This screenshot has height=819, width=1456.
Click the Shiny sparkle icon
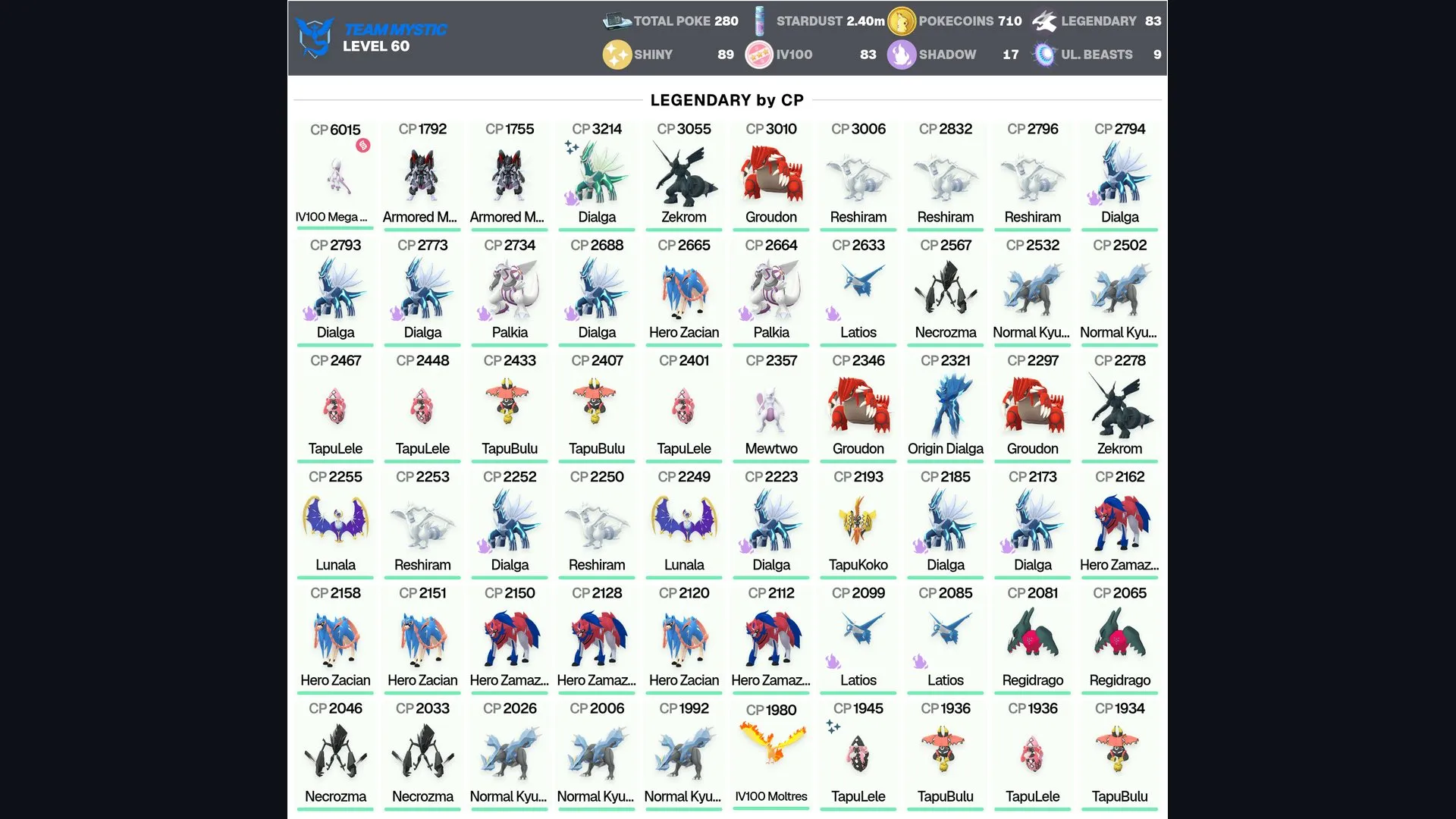(617, 55)
